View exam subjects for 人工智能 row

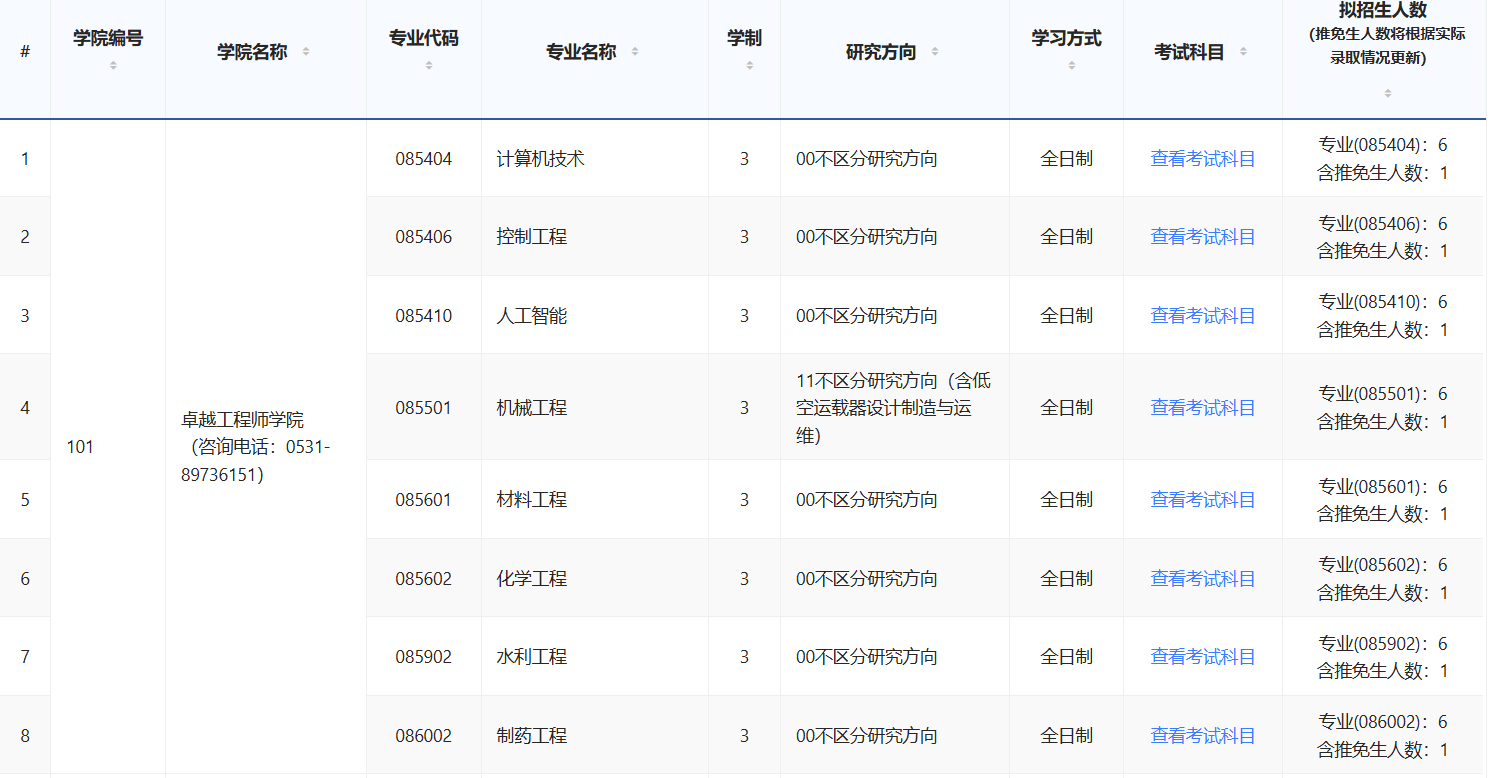click(1202, 316)
